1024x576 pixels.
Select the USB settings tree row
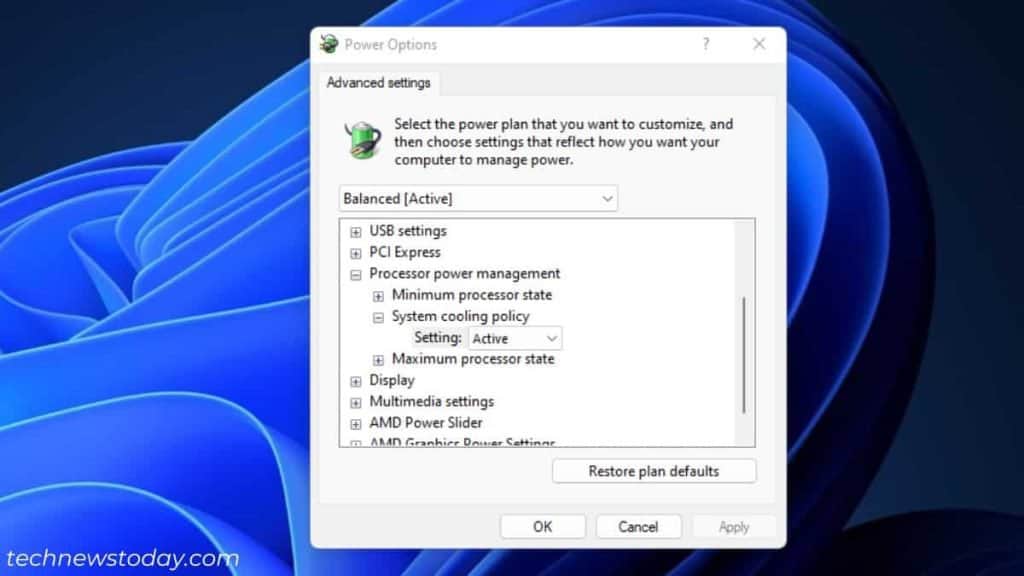pos(408,231)
